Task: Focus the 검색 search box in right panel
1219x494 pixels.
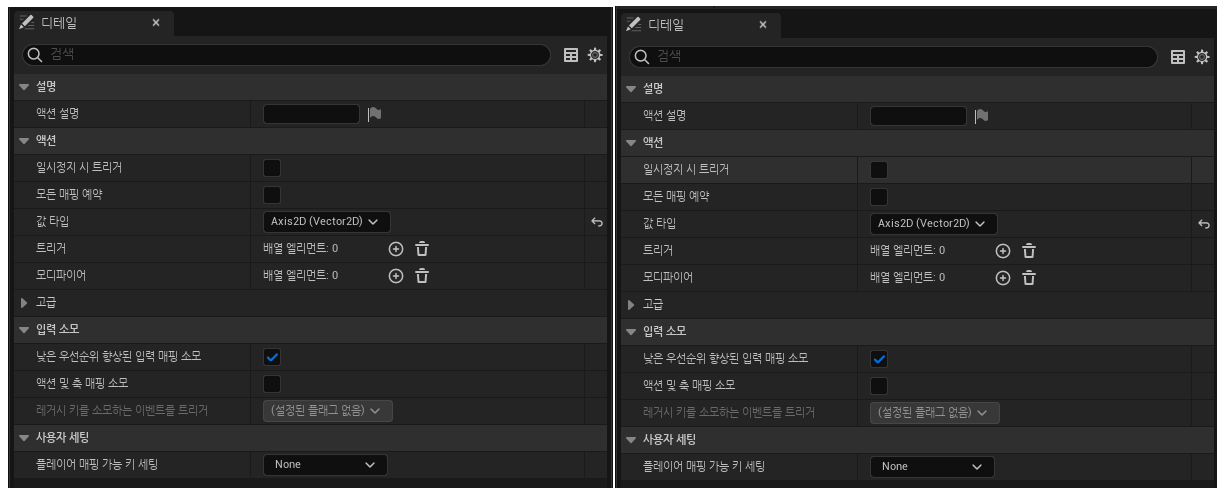Action: coord(893,57)
